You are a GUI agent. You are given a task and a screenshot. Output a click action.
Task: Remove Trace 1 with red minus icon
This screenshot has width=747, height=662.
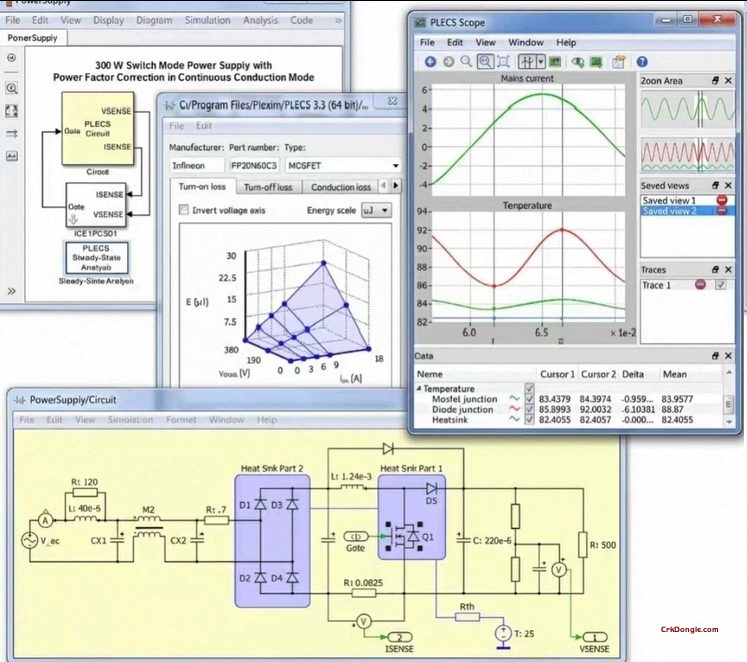click(x=700, y=284)
